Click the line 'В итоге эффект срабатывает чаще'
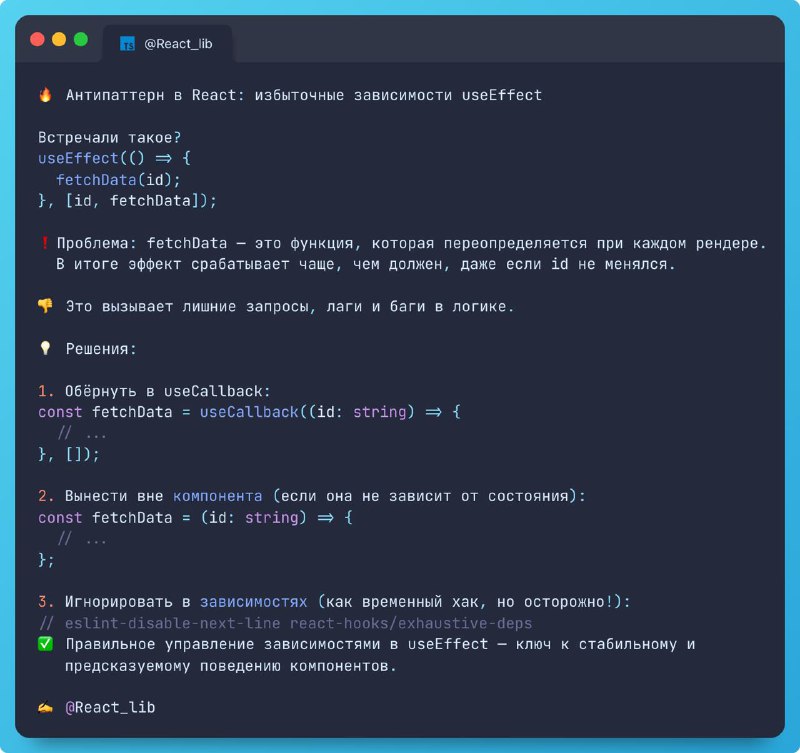Image resolution: width=800 pixels, height=753 pixels. (365, 264)
